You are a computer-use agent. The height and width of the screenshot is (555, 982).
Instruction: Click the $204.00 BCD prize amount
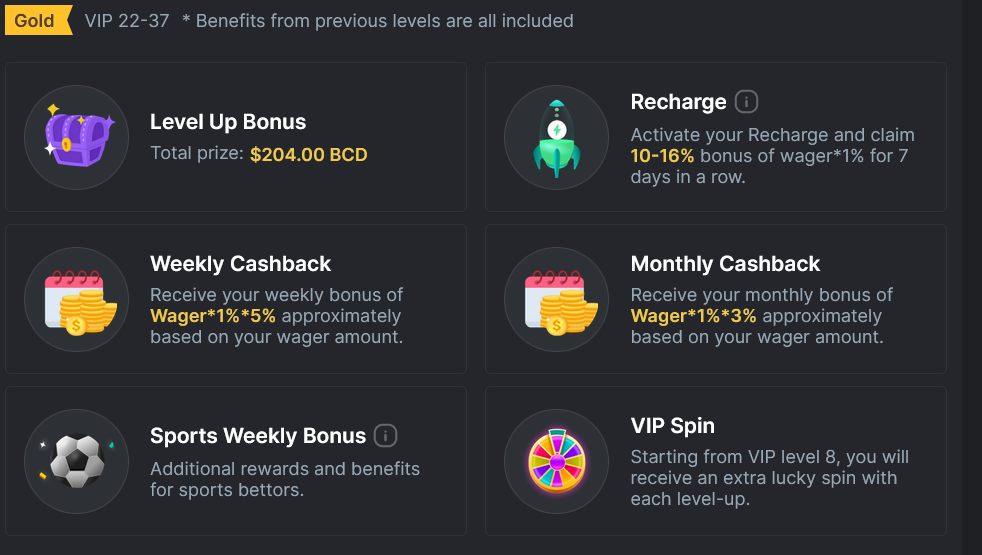[309, 154]
